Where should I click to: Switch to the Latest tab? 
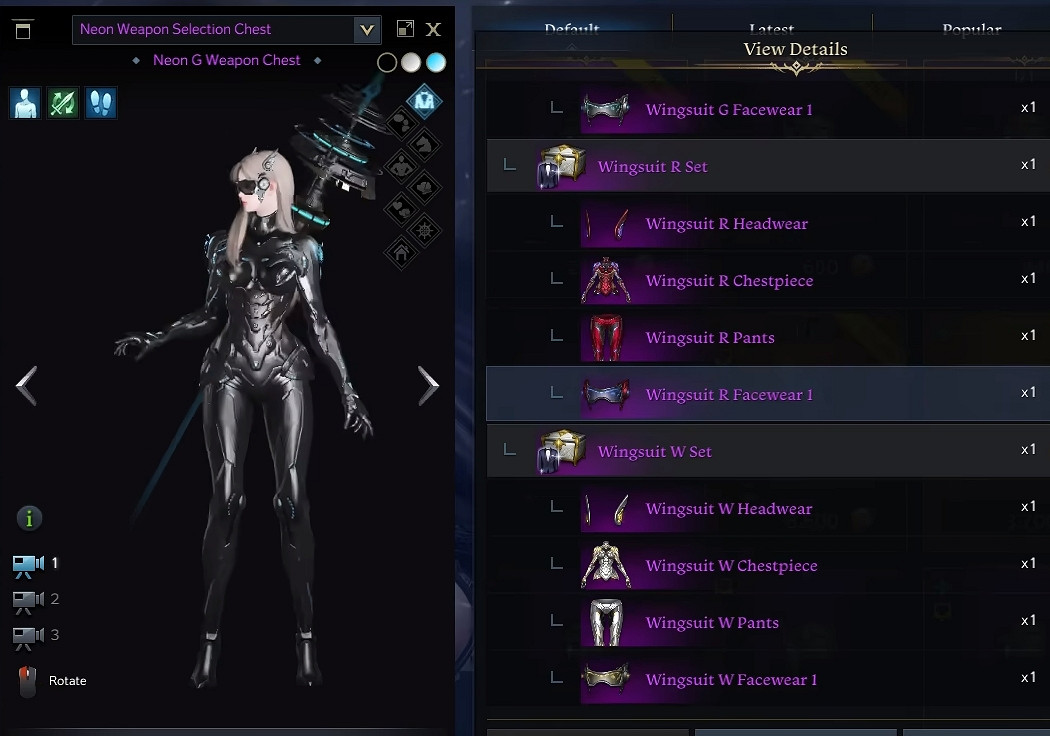771,28
